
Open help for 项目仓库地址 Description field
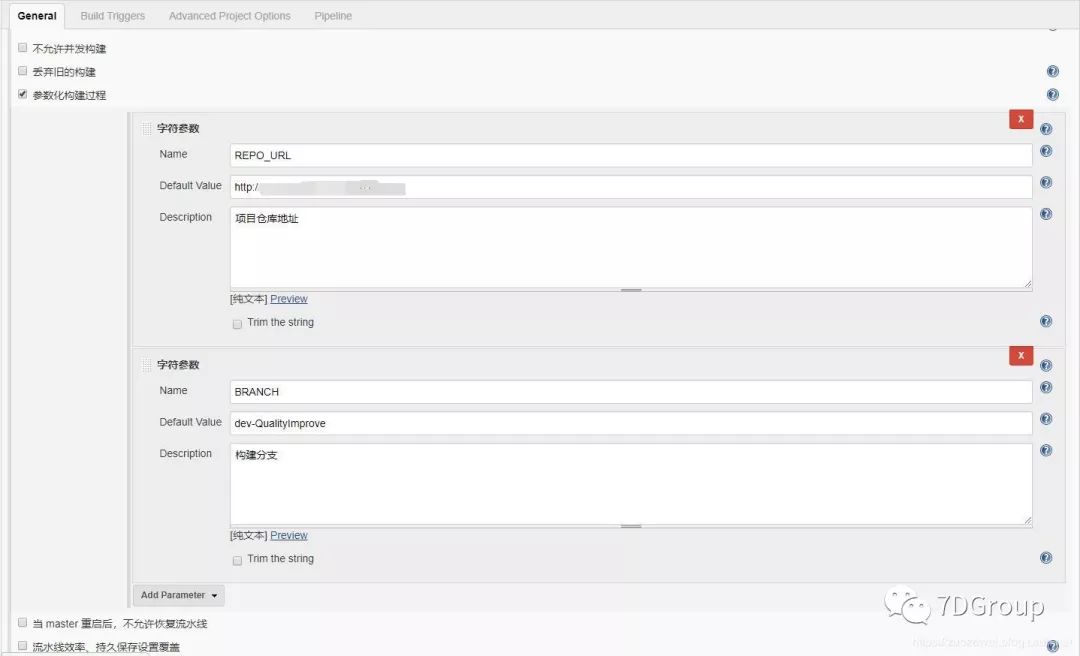coord(1046,214)
